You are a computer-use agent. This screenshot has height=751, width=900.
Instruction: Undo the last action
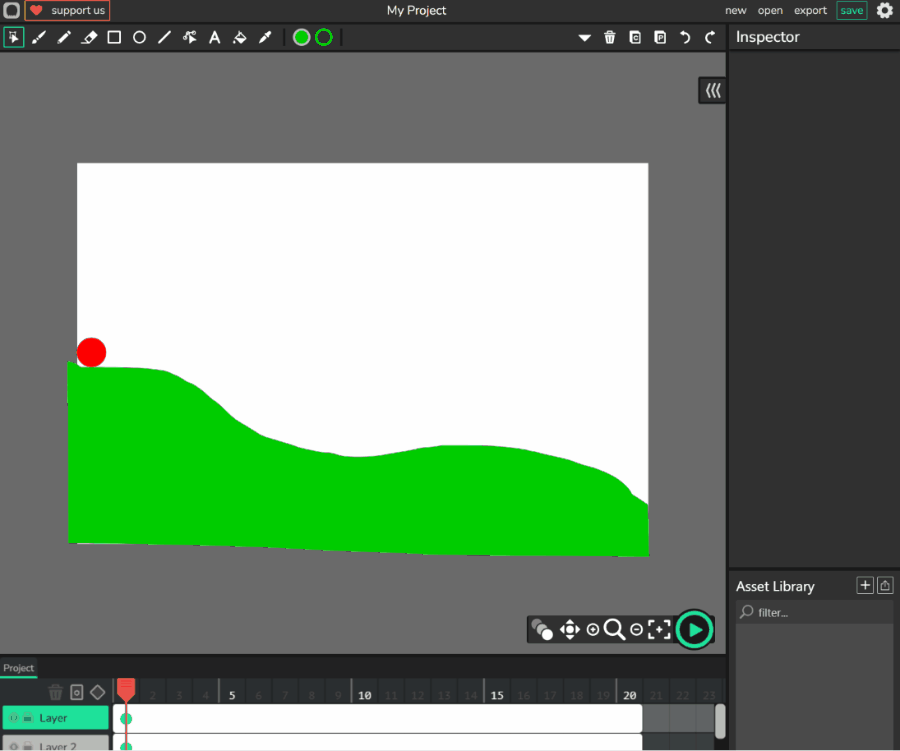point(685,37)
